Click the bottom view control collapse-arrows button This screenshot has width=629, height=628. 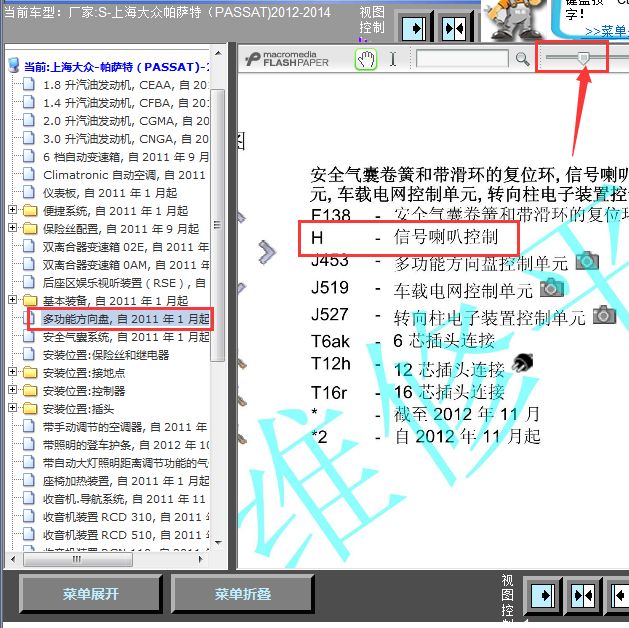(583, 596)
